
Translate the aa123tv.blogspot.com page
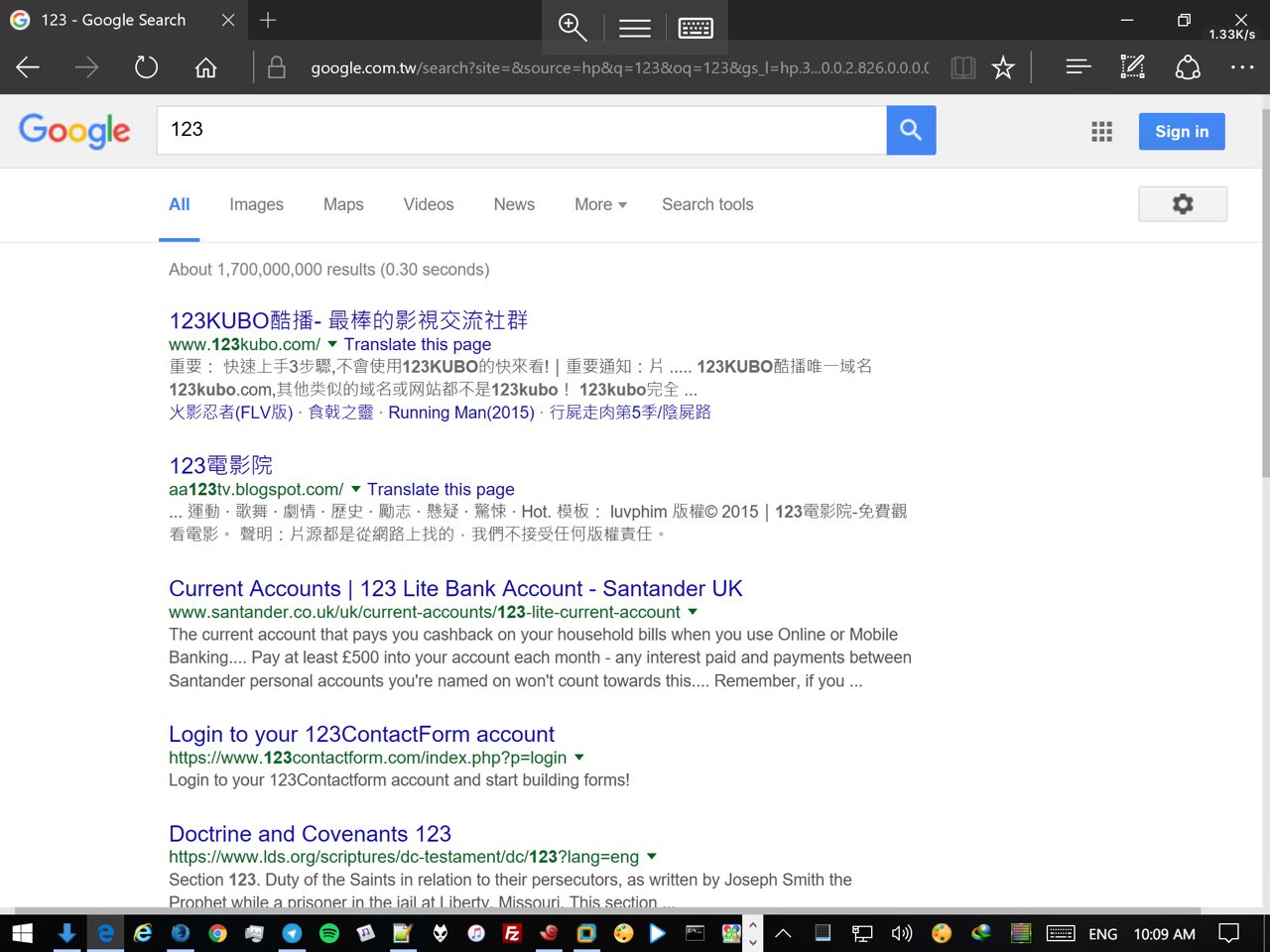coord(441,489)
